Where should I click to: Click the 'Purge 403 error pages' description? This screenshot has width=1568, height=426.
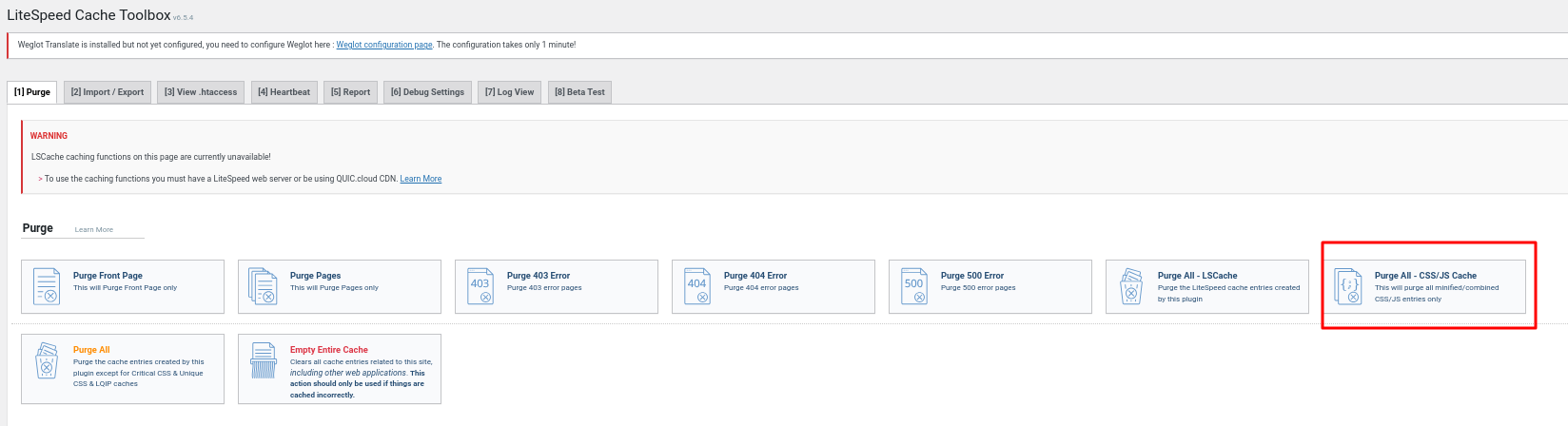(x=544, y=288)
